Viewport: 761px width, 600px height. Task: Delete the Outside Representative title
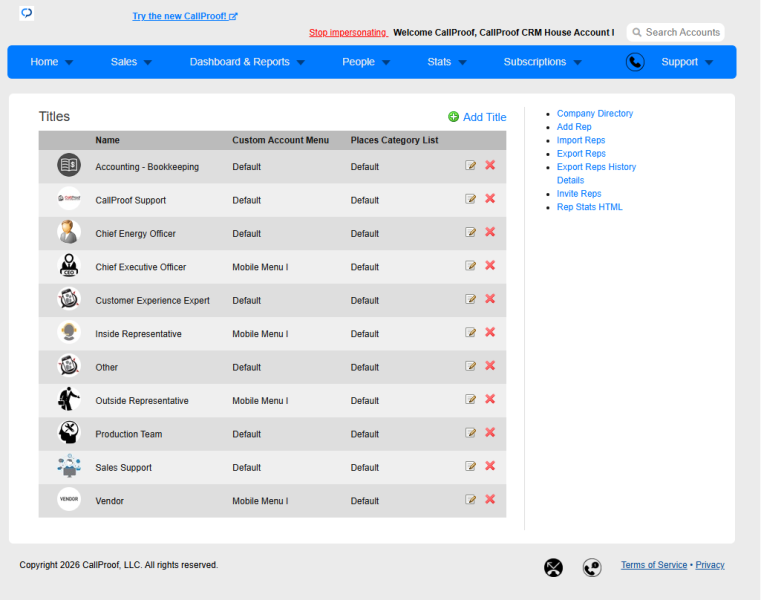click(x=490, y=400)
